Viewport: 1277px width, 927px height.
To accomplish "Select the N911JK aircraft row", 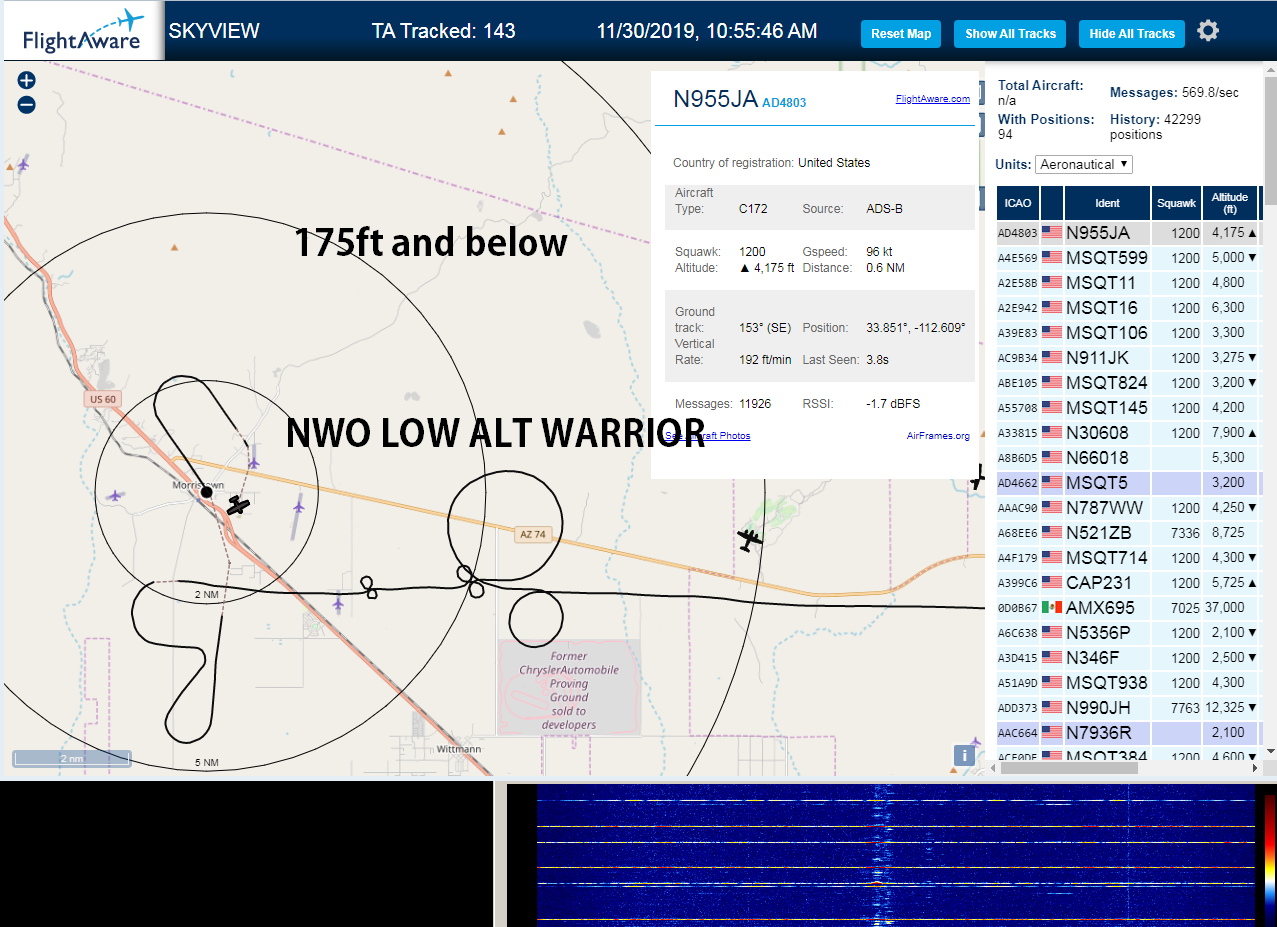I will 1128,358.
